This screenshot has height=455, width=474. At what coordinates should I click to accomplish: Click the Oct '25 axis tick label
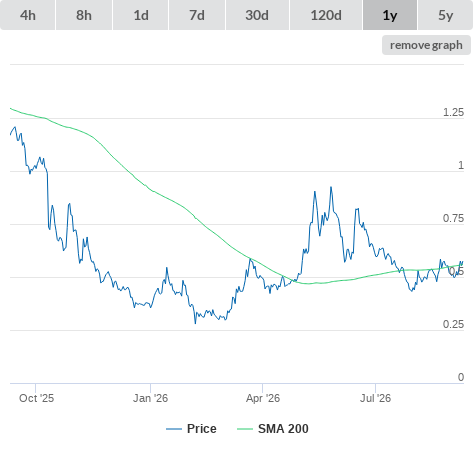(36, 398)
